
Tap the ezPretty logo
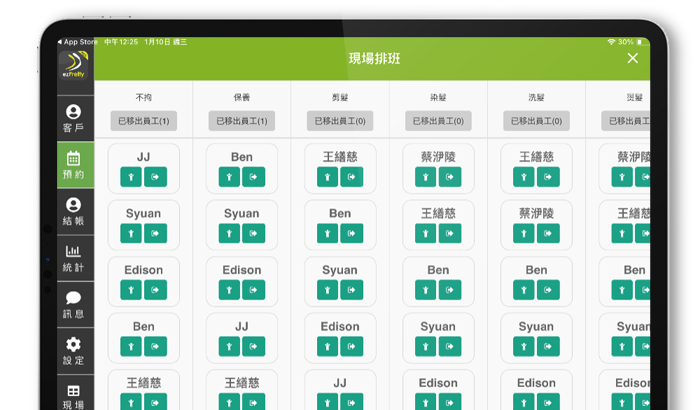pyautogui.click(x=74, y=65)
